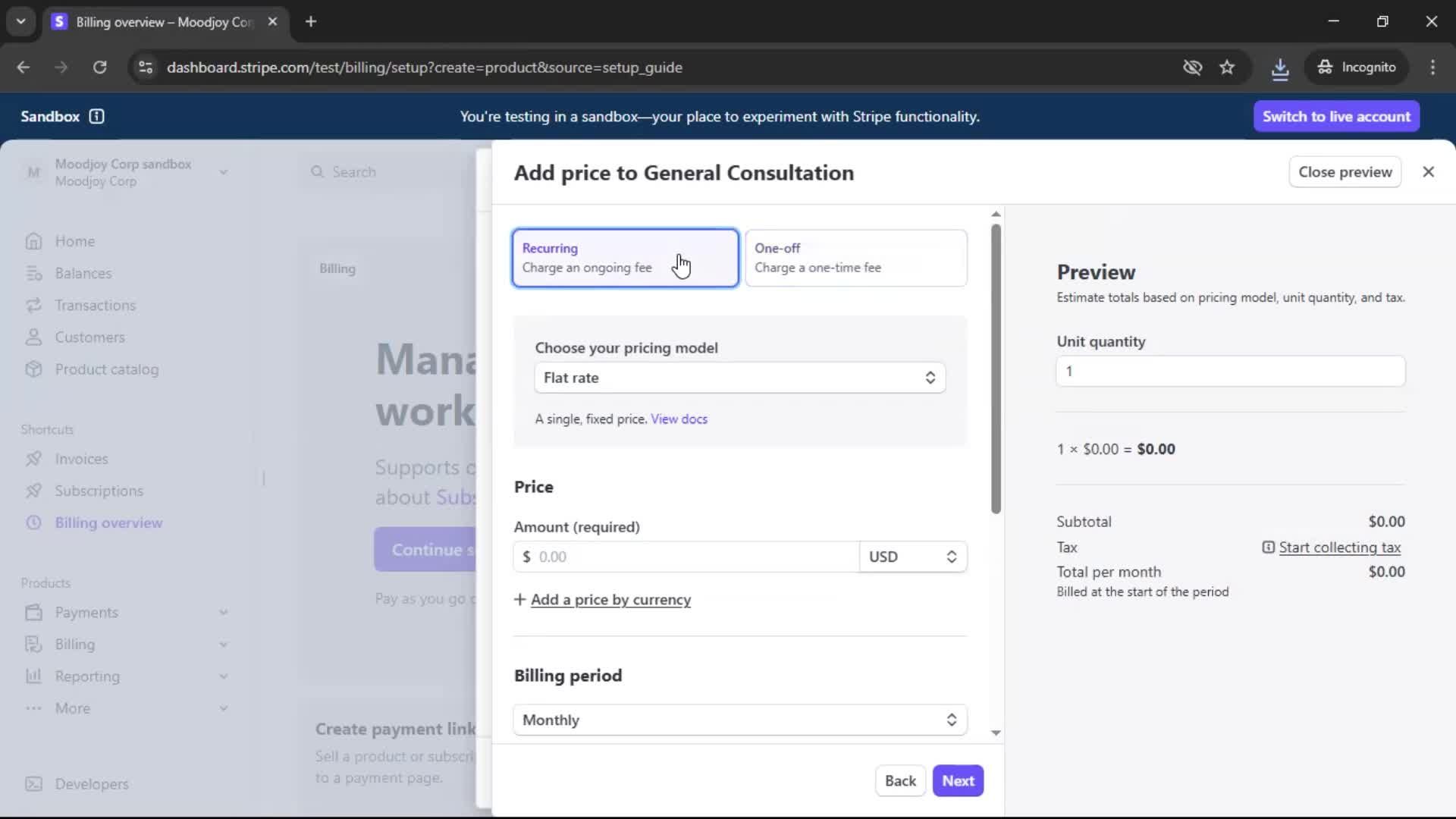Click the third-party cookies blocked eye icon
Image resolution: width=1456 pixels, height=819 pixels.
click(1192, 67)
